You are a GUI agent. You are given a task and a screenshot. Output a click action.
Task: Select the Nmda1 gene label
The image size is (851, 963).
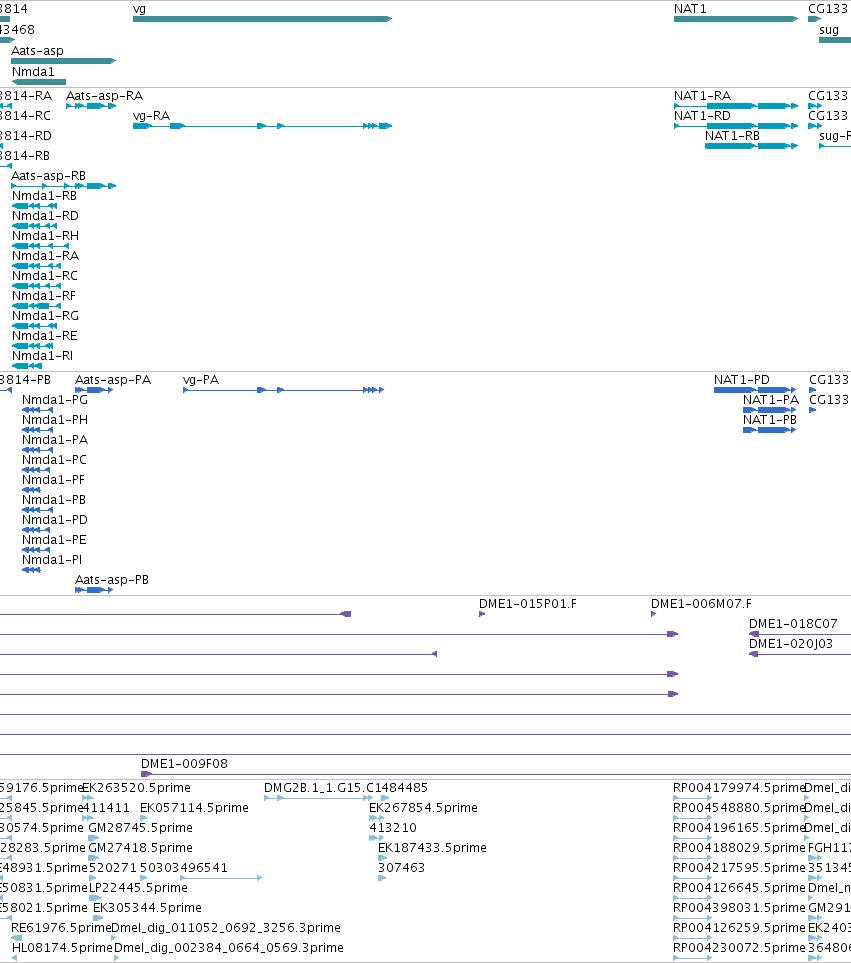click(33, 72)
